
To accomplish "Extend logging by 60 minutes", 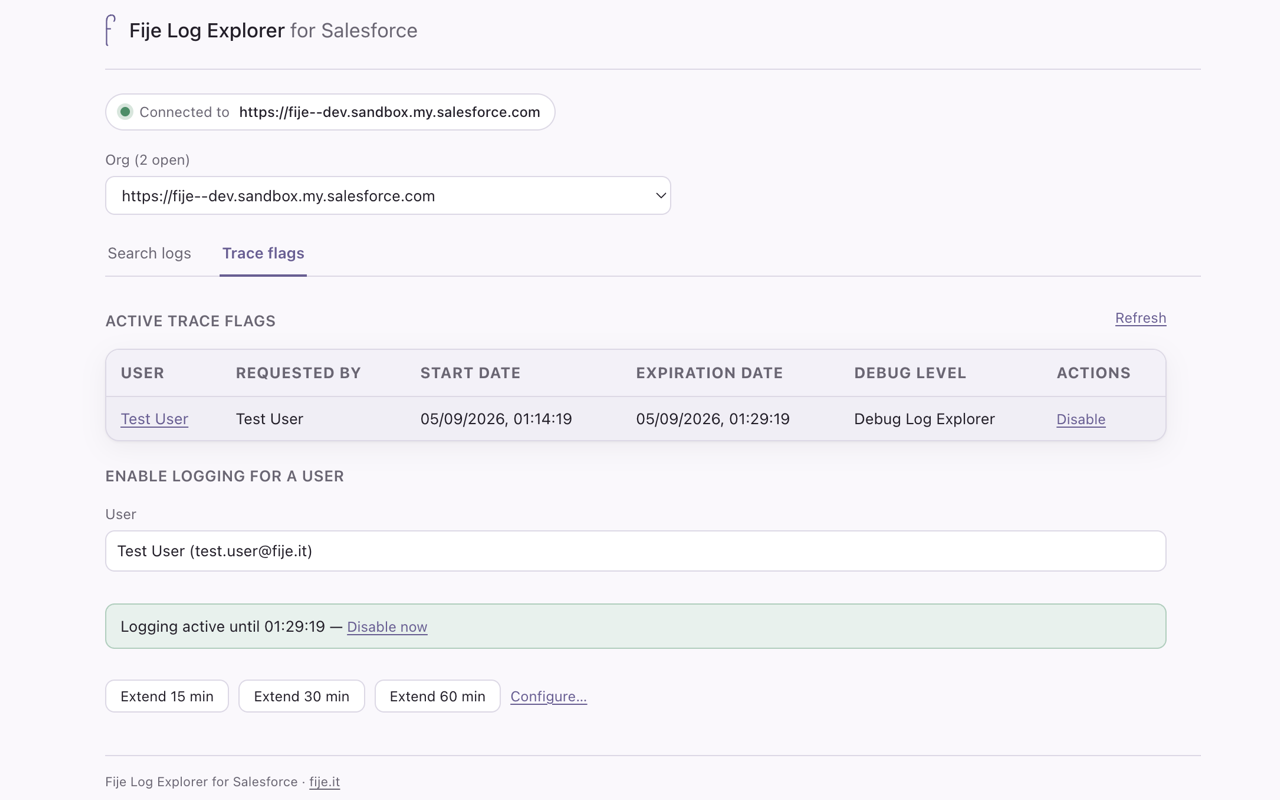I will pos(437,696).
